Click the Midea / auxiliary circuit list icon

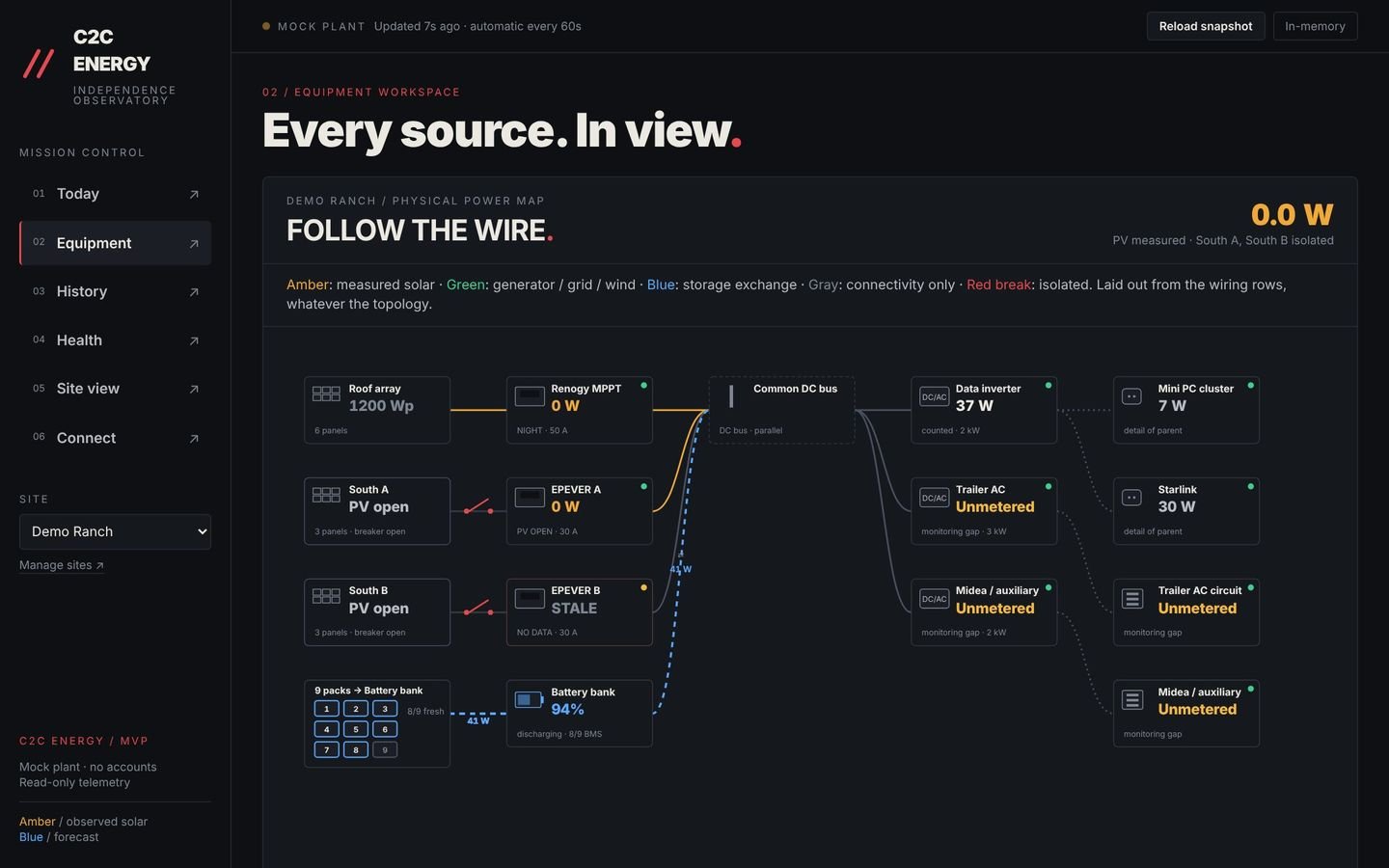pos(1132,699)
